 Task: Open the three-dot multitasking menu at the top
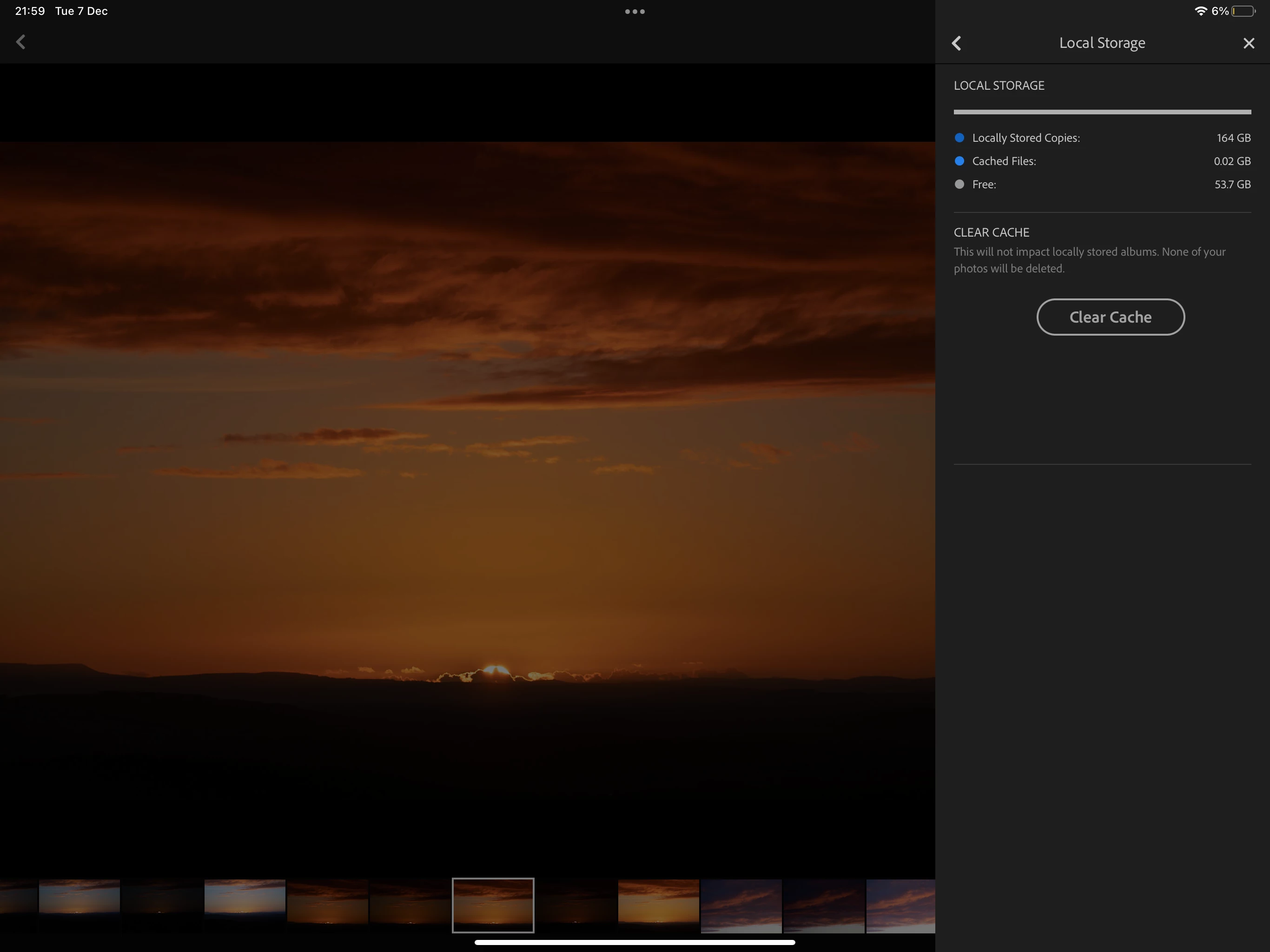pos(635,12)
